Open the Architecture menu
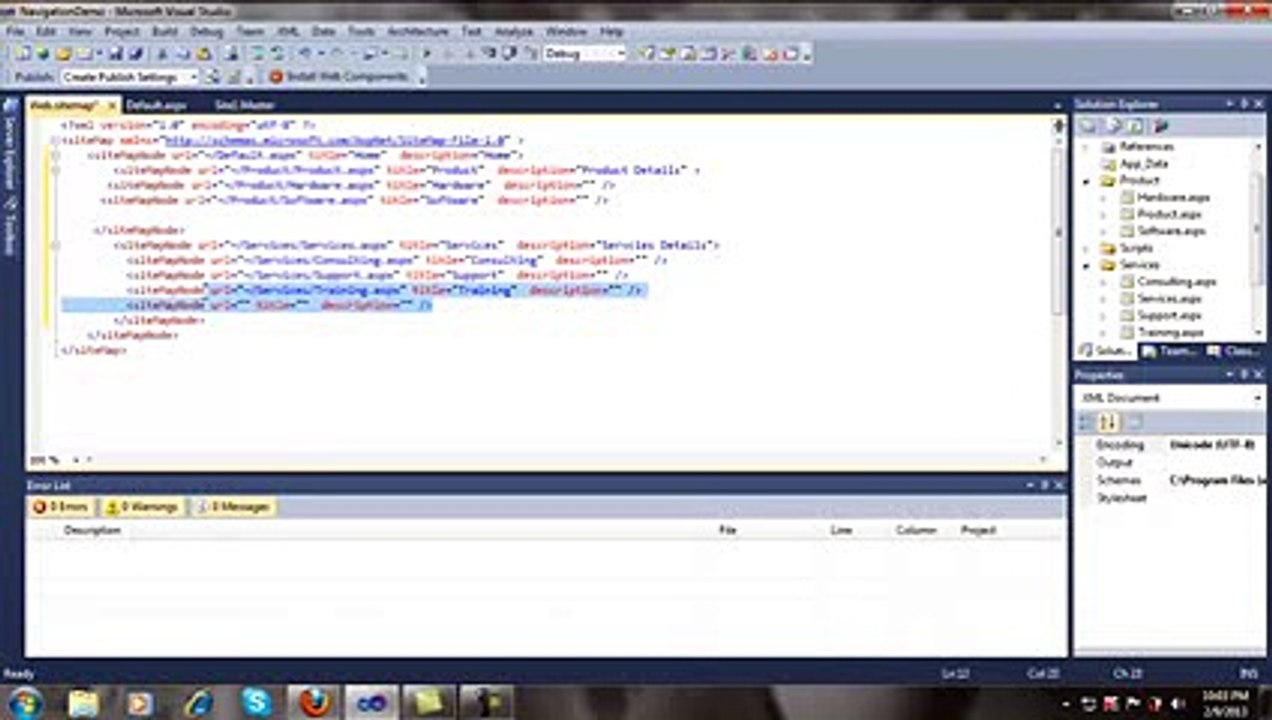 tap(418, 32)
